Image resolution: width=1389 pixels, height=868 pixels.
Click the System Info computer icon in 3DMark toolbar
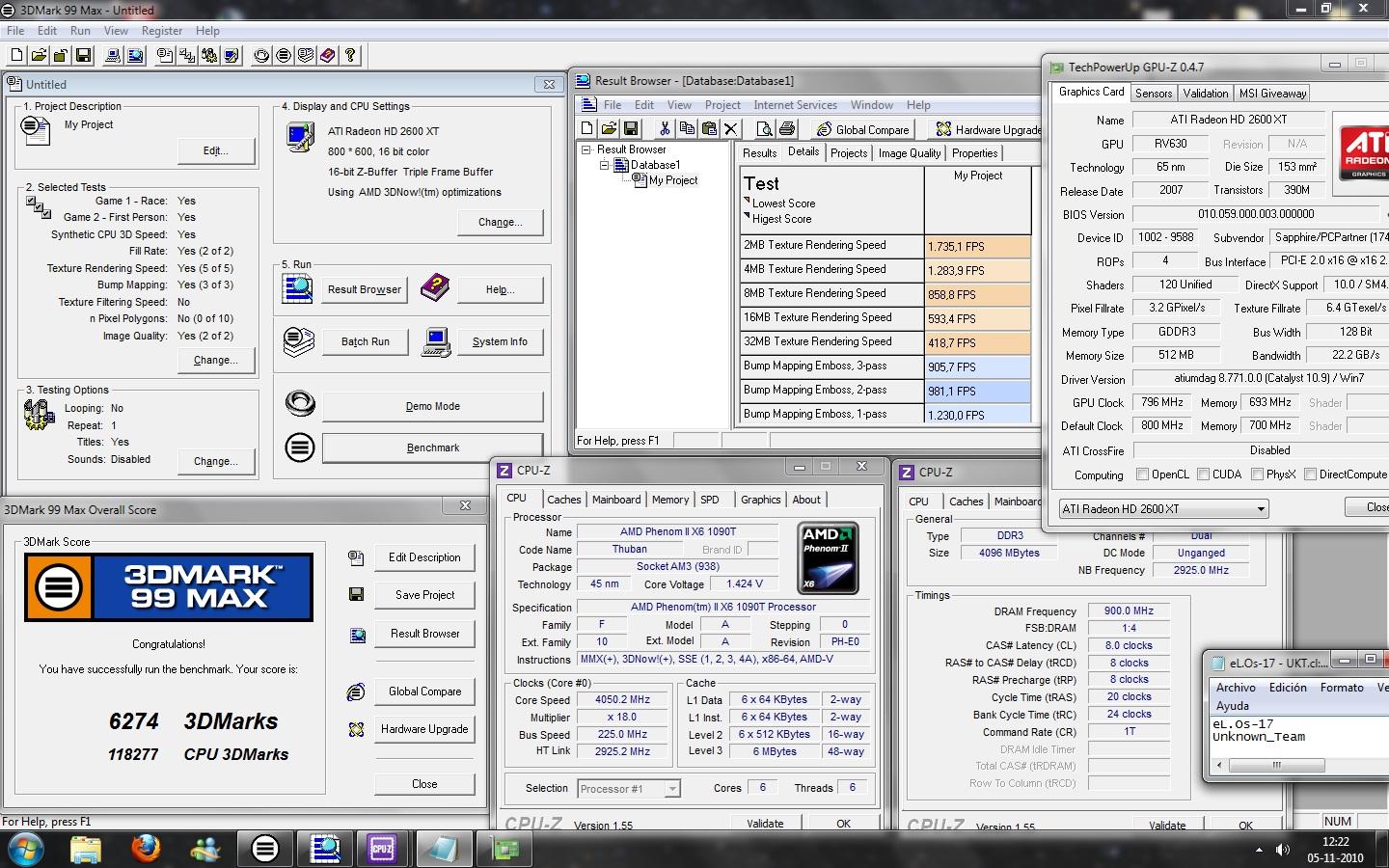[x=113, y=55]
